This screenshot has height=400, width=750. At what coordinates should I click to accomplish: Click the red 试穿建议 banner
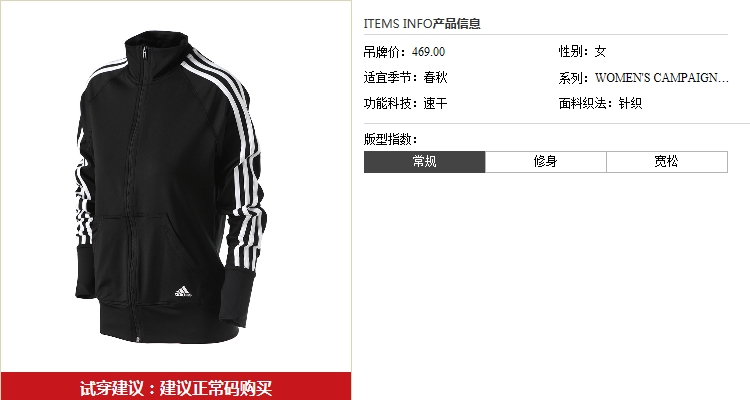click(176, 387)
